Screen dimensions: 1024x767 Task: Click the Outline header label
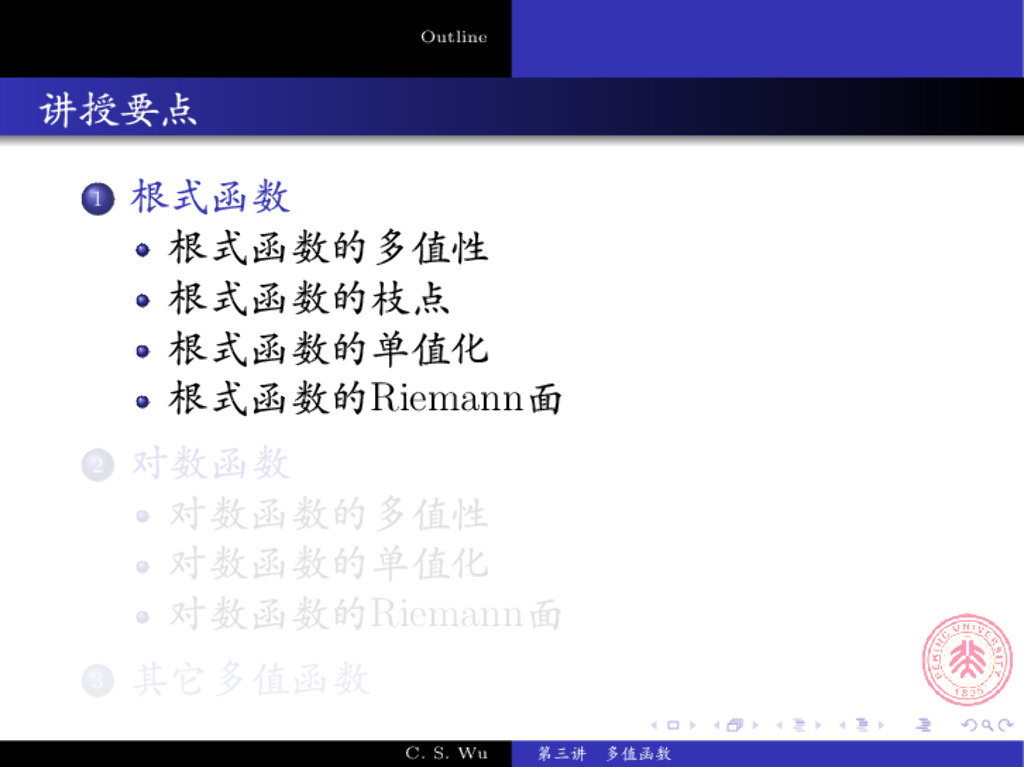tap(454, 37)
